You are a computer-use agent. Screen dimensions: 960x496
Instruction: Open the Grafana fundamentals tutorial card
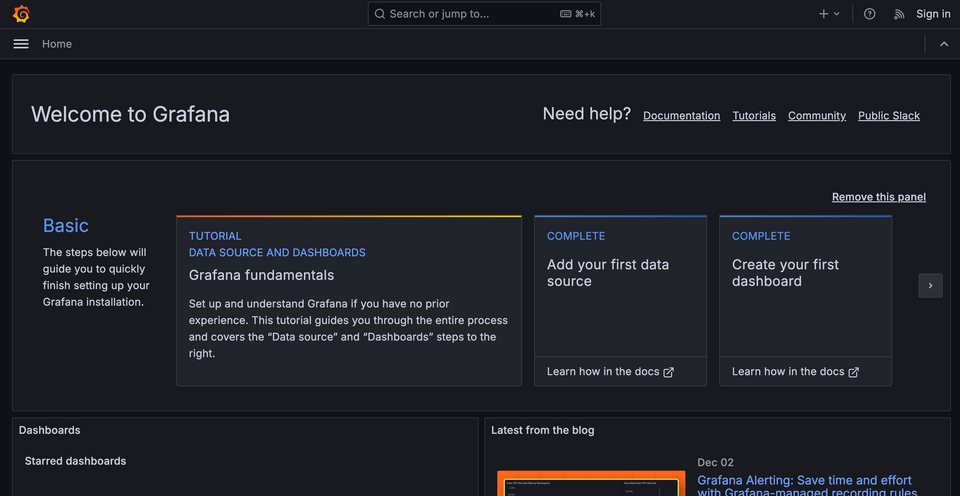click(349, 301)
